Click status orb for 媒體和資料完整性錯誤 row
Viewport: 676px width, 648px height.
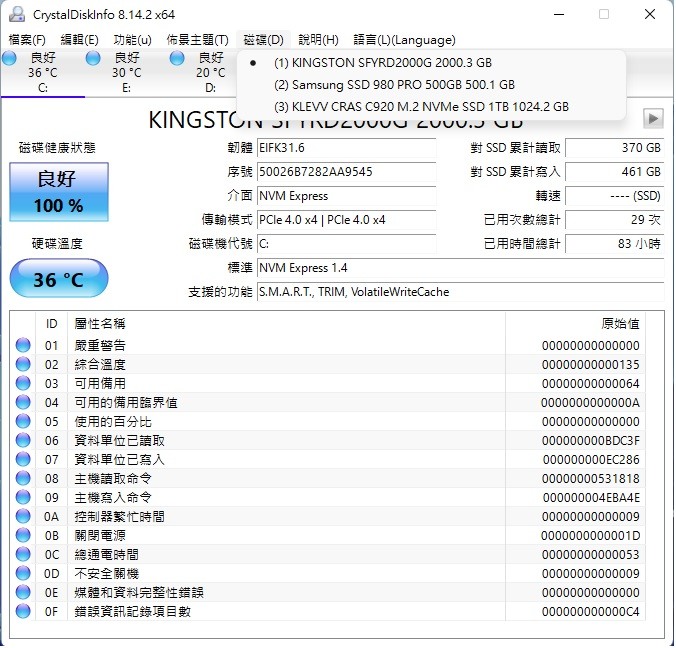point(23,592)
